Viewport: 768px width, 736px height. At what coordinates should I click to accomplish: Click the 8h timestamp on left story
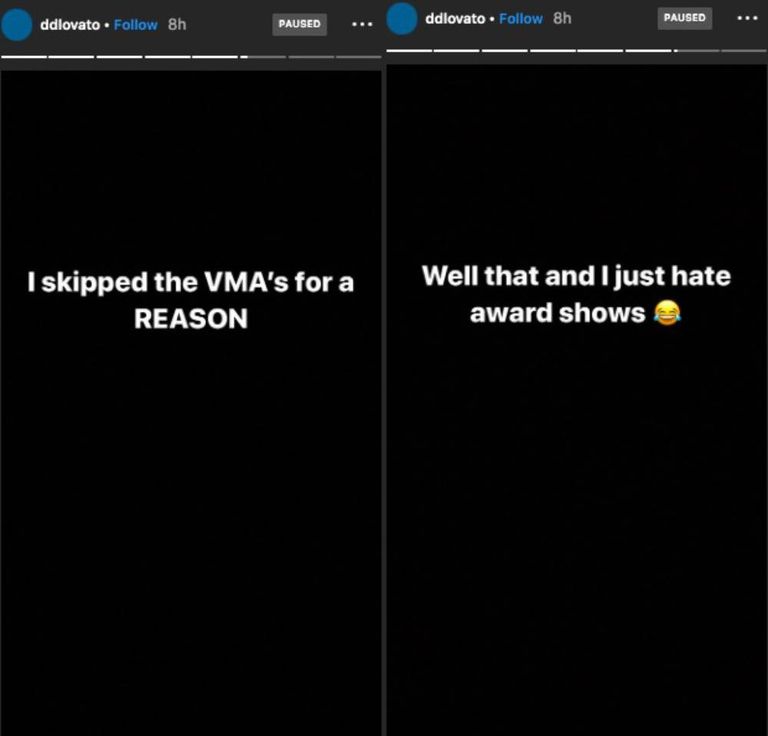point(177,24)
